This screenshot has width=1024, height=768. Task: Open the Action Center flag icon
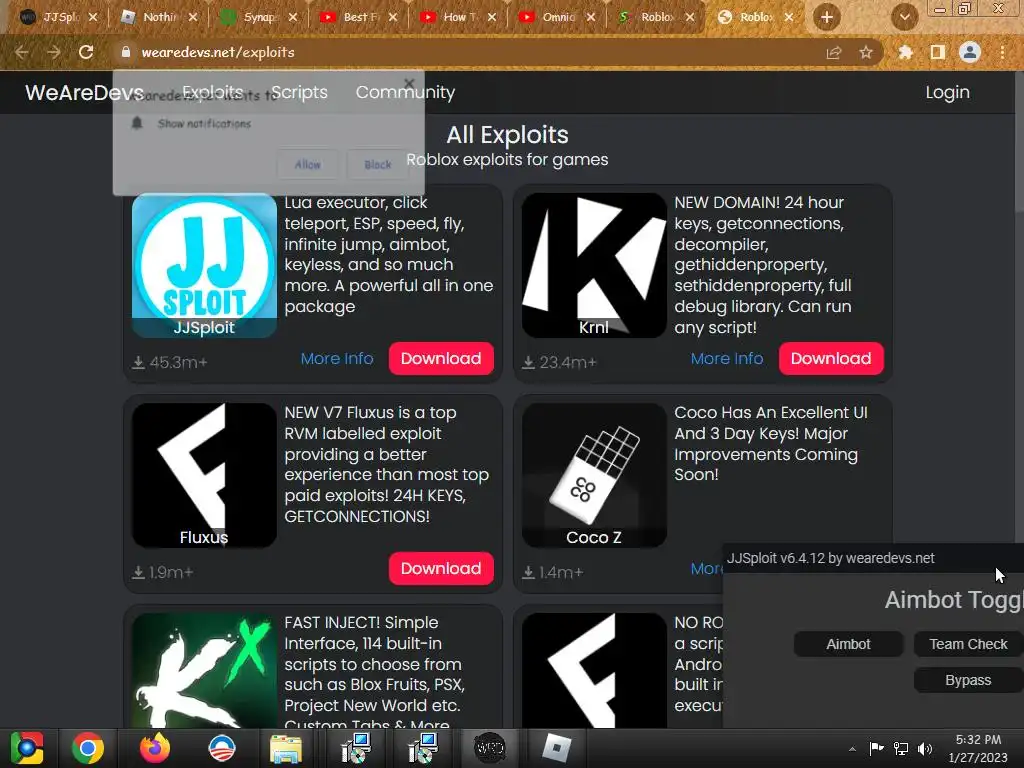(x=876, y=749)
